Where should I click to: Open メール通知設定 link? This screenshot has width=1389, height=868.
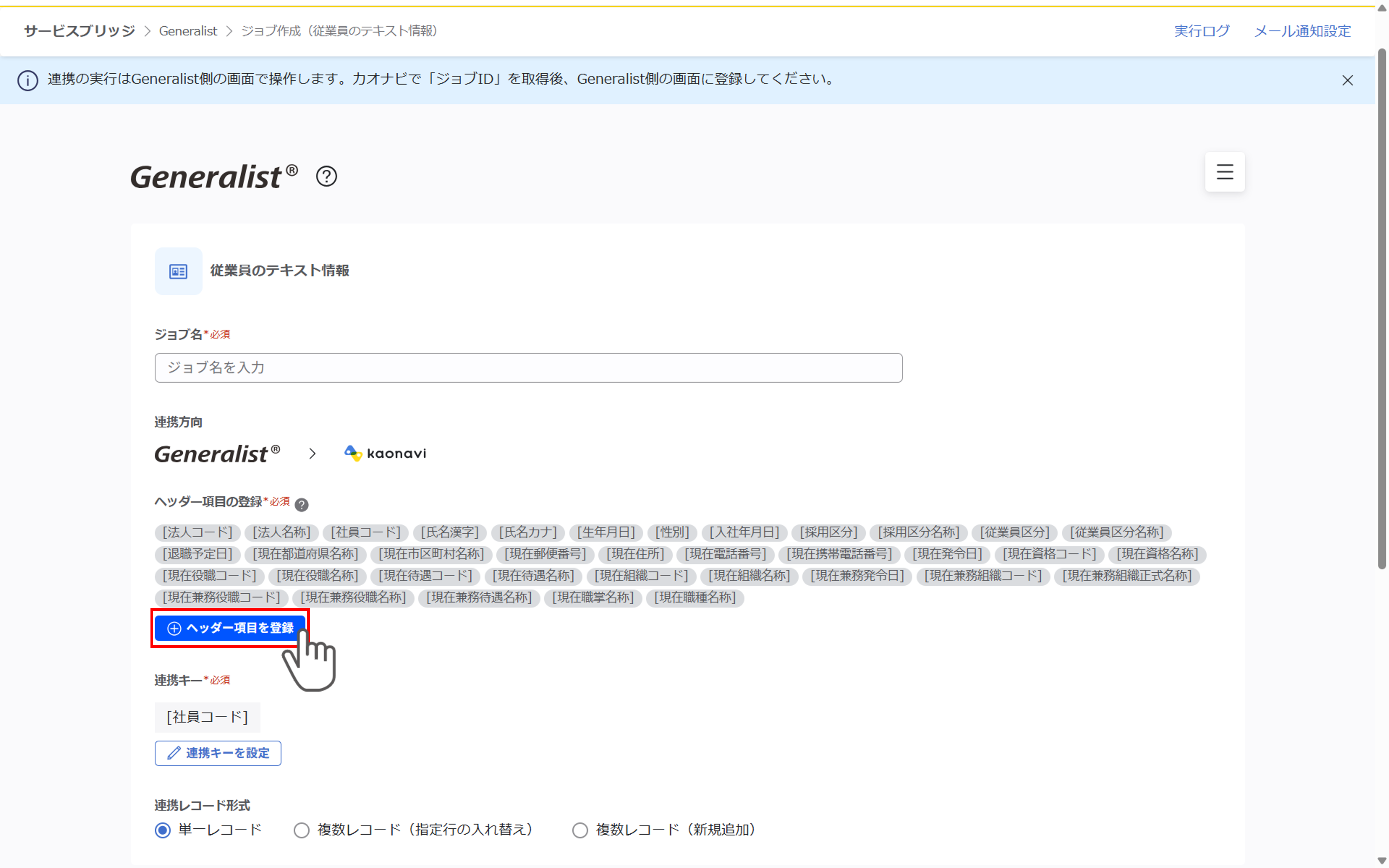click(x=1302, y=31)
